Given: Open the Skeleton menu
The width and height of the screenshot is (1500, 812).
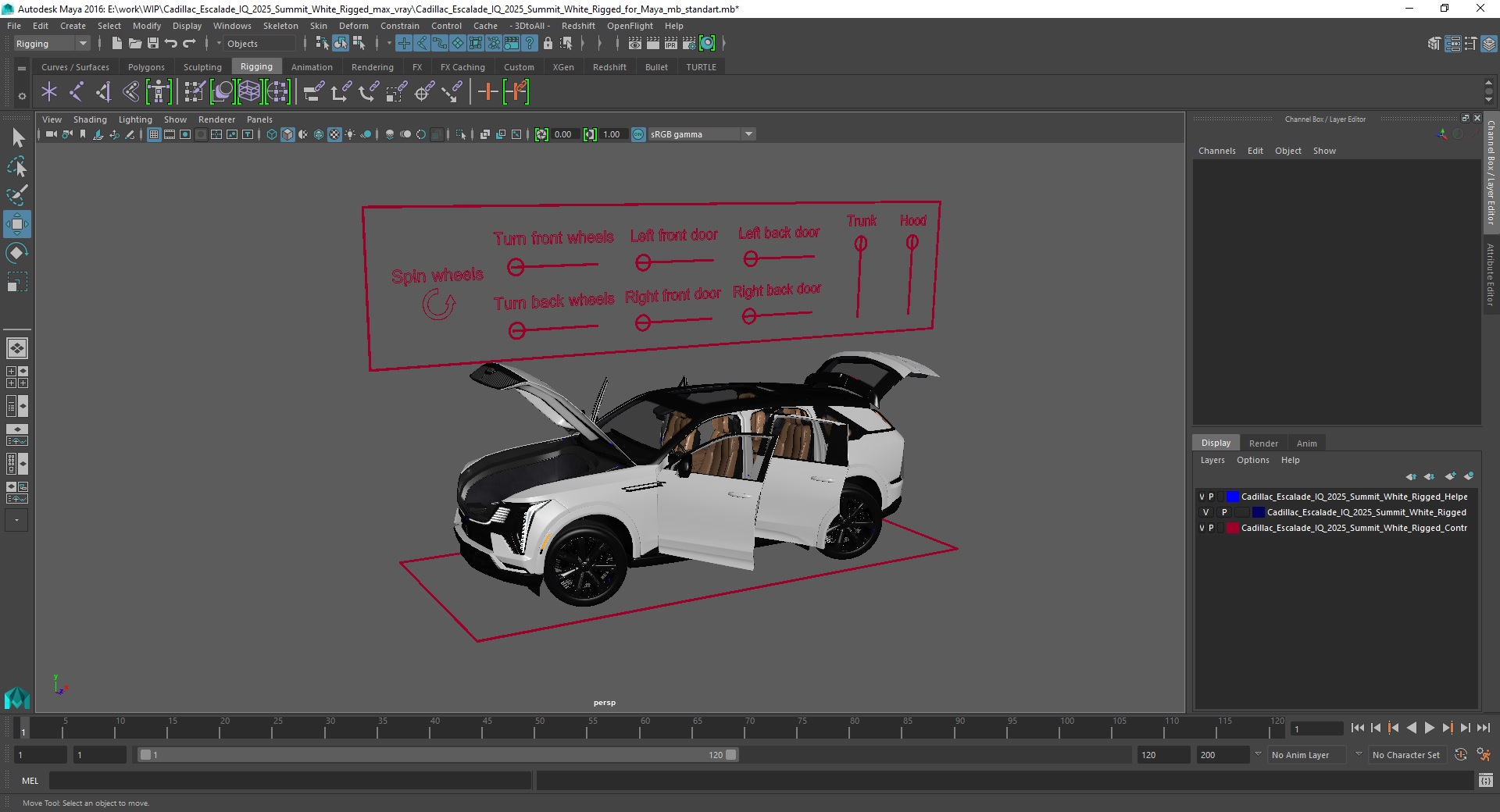Looking at the screenshot, I should point(280,26).
